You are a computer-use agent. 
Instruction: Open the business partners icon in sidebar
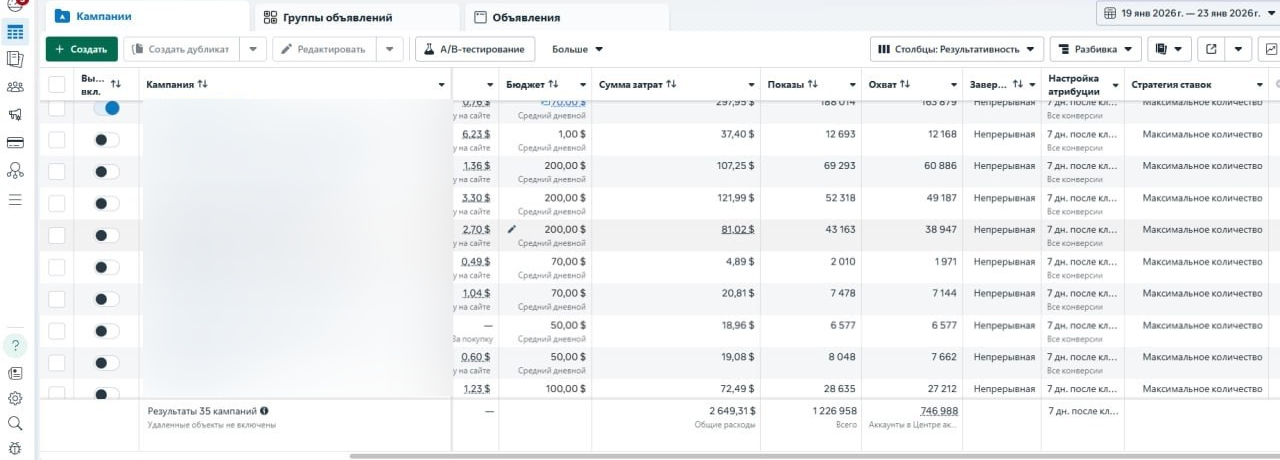pyautogui.click(x=15, y=171)
